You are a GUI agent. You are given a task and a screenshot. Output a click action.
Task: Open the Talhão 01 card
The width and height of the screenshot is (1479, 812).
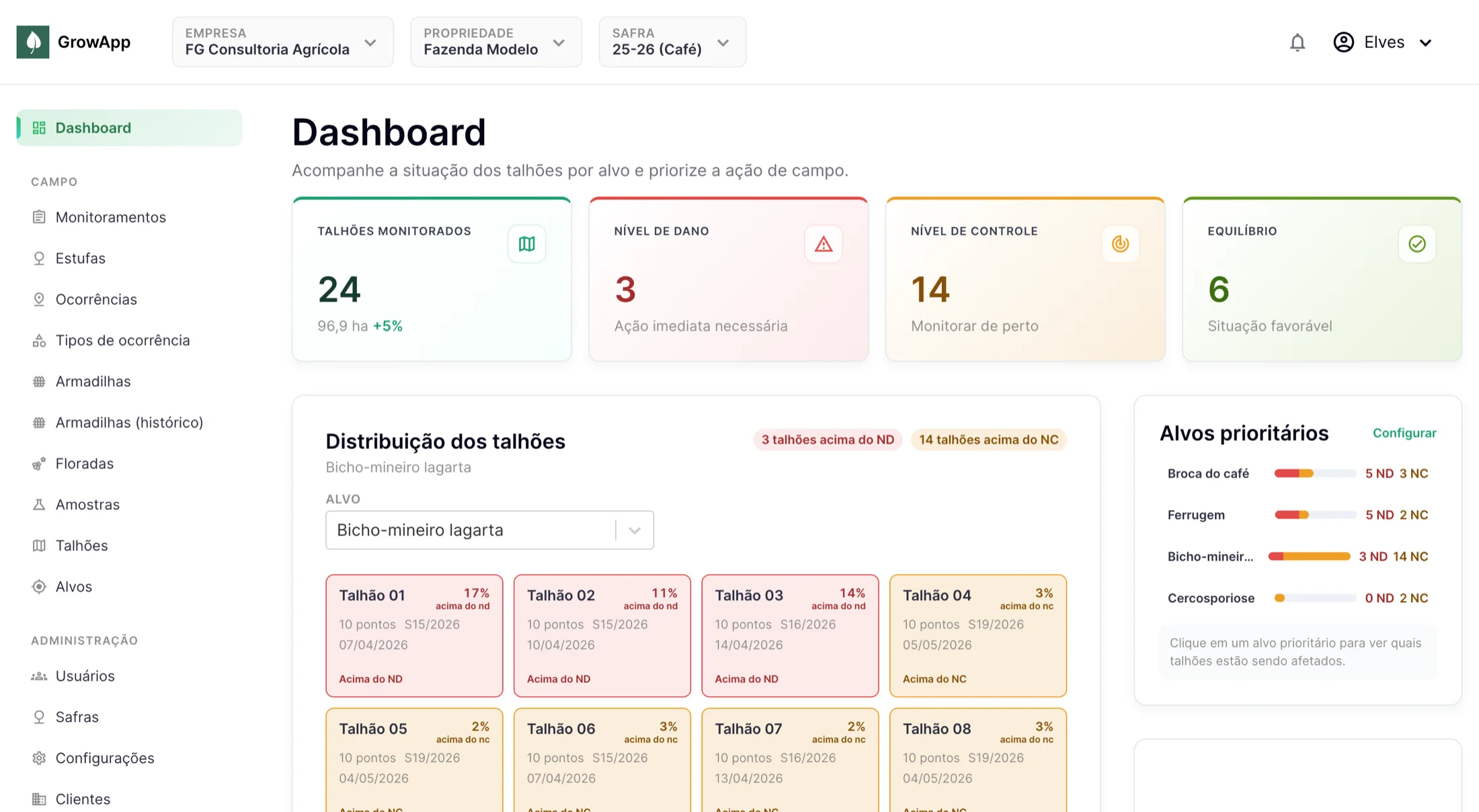tap(414, 636)
